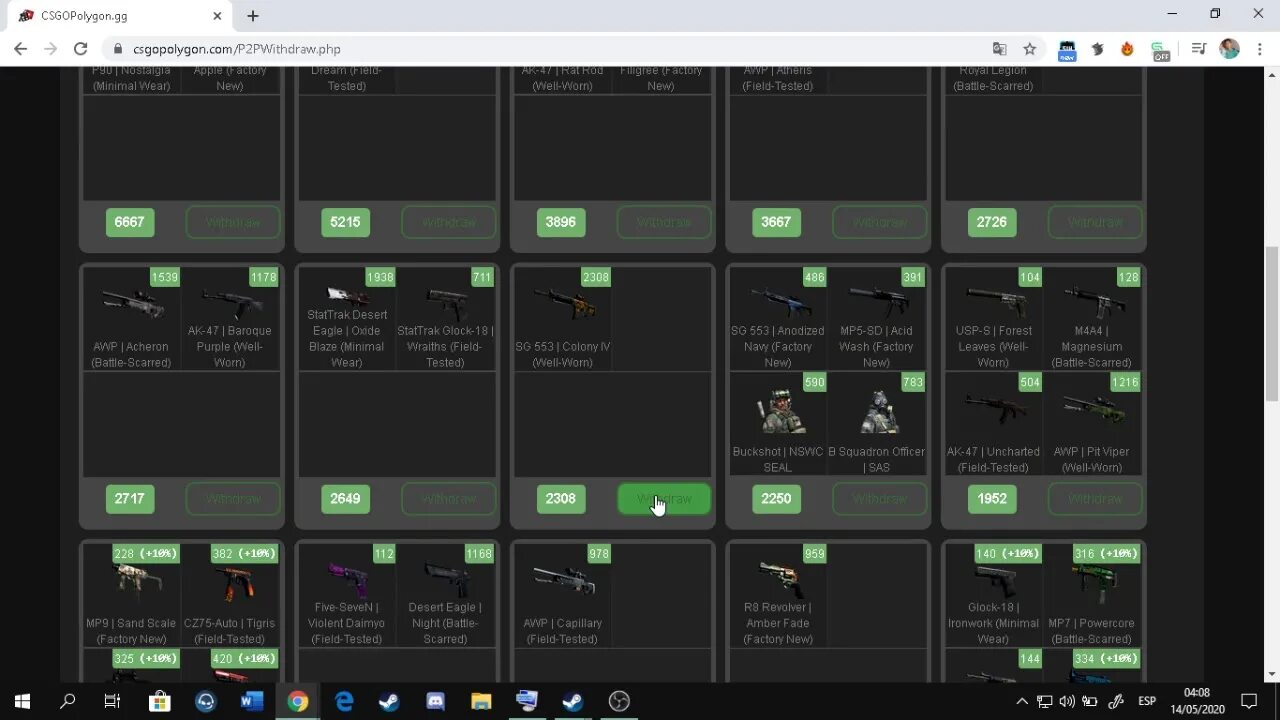Screen dimensions: 1280x720
Task: Withdraw the 2649 StatTrak Desert Eagle trade
Action: (x=449, y=499)
